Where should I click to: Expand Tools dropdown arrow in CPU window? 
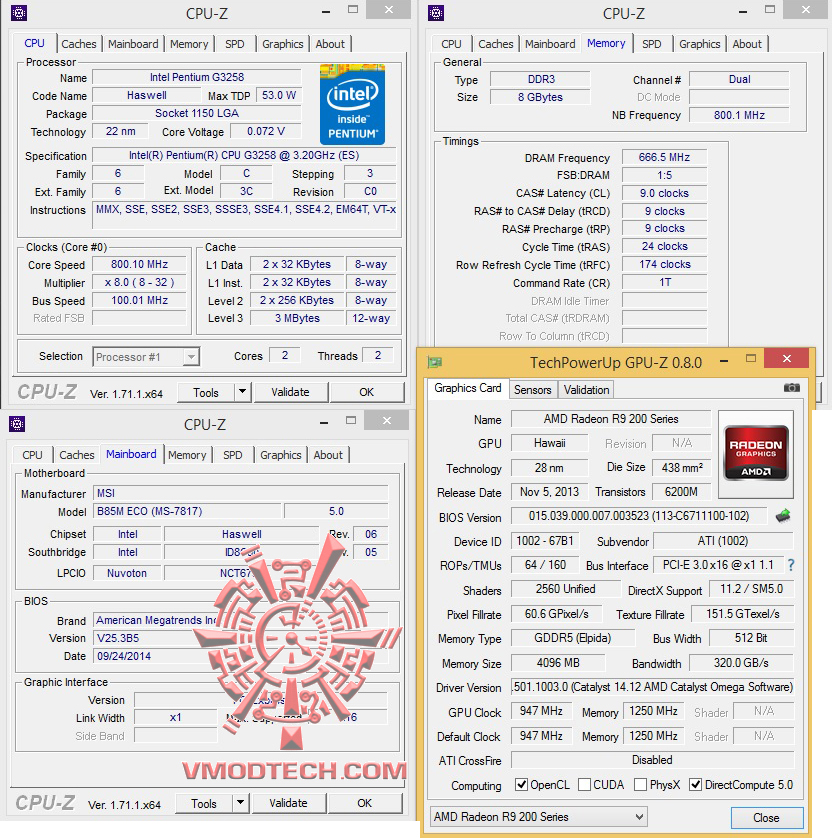coord(243,392)
